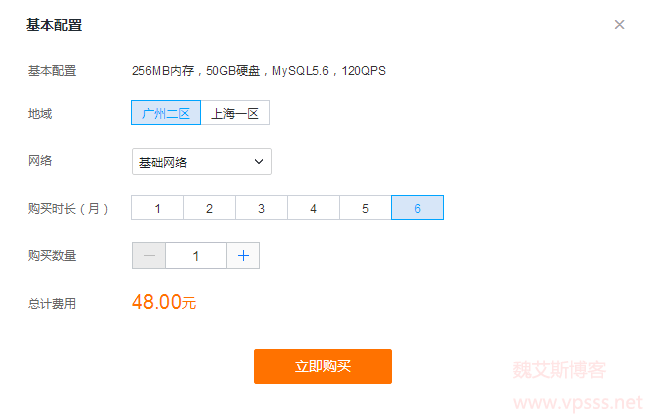The image size is (646, 419).
Task: Choose a 6 month purchase duration
Action: [417, 208]
